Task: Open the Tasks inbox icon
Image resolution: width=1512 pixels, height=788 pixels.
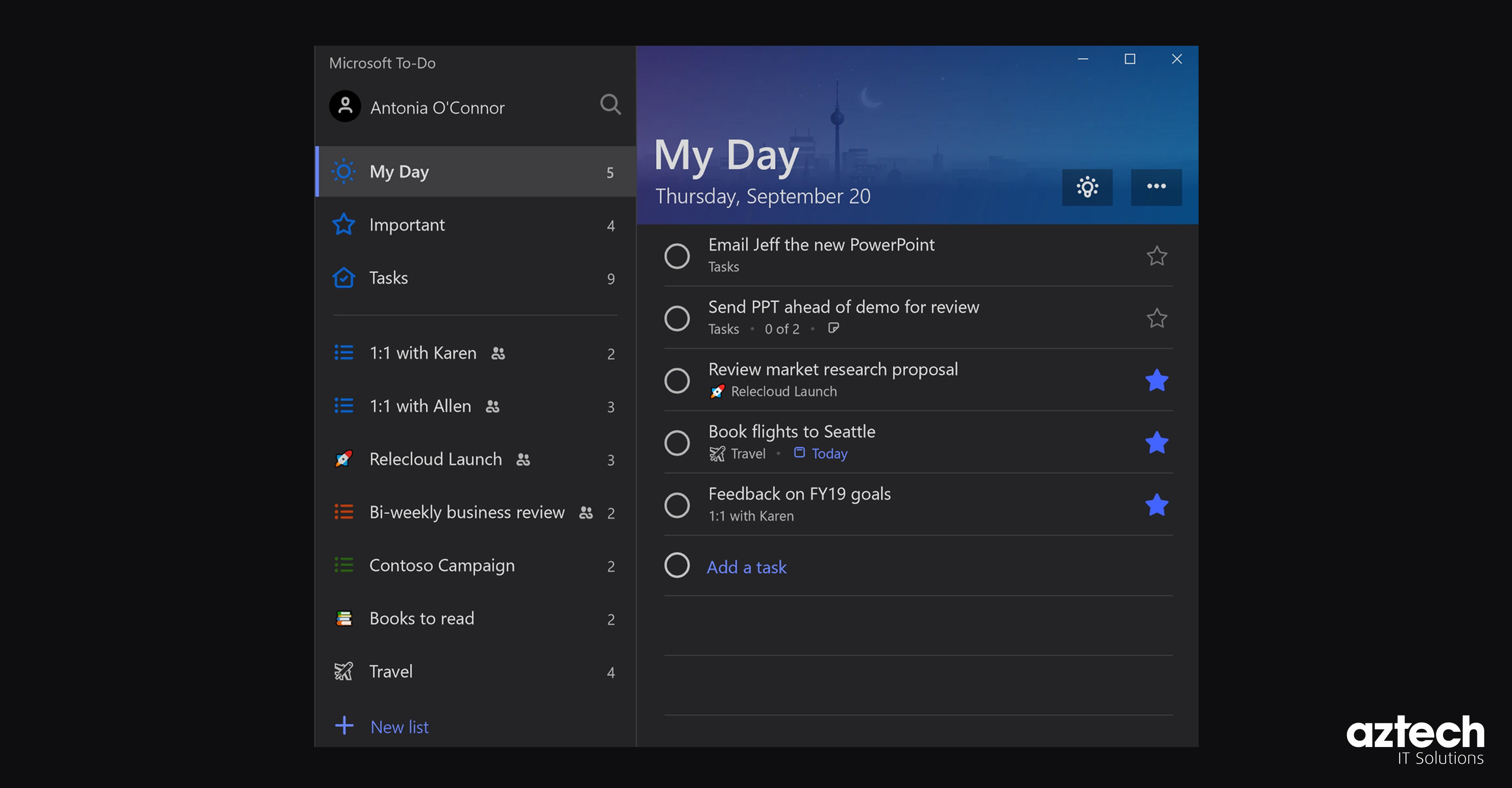Action: (x=345, y=277)
